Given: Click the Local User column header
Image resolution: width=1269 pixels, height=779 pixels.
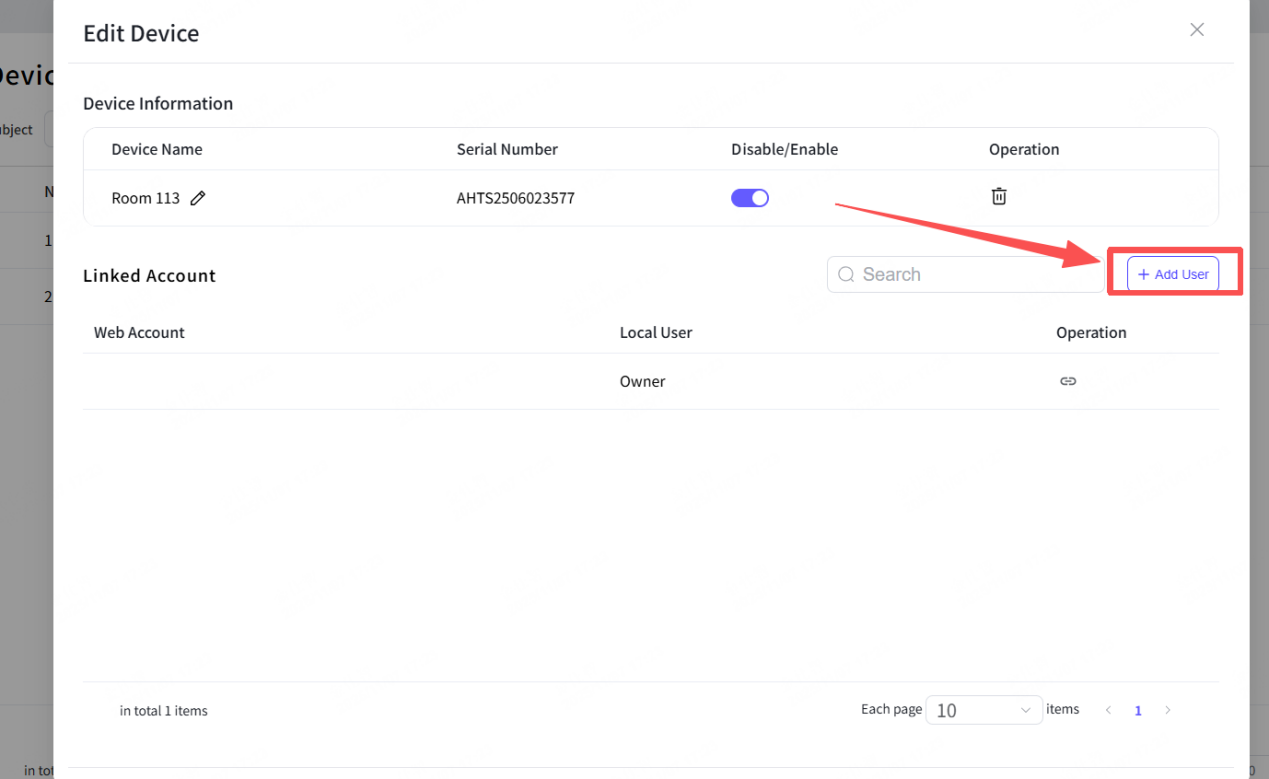Looking at the screenshot, I should (x=656, y=332).
